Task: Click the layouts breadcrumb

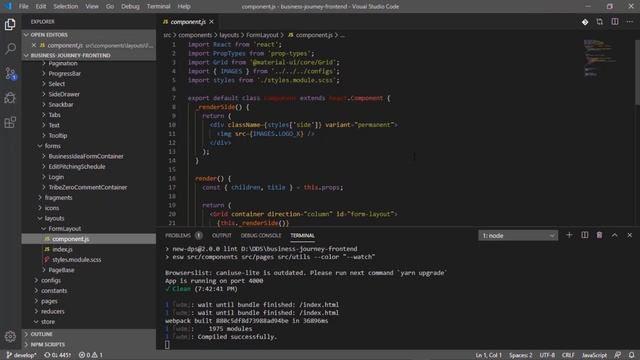Action: point(229,35)
